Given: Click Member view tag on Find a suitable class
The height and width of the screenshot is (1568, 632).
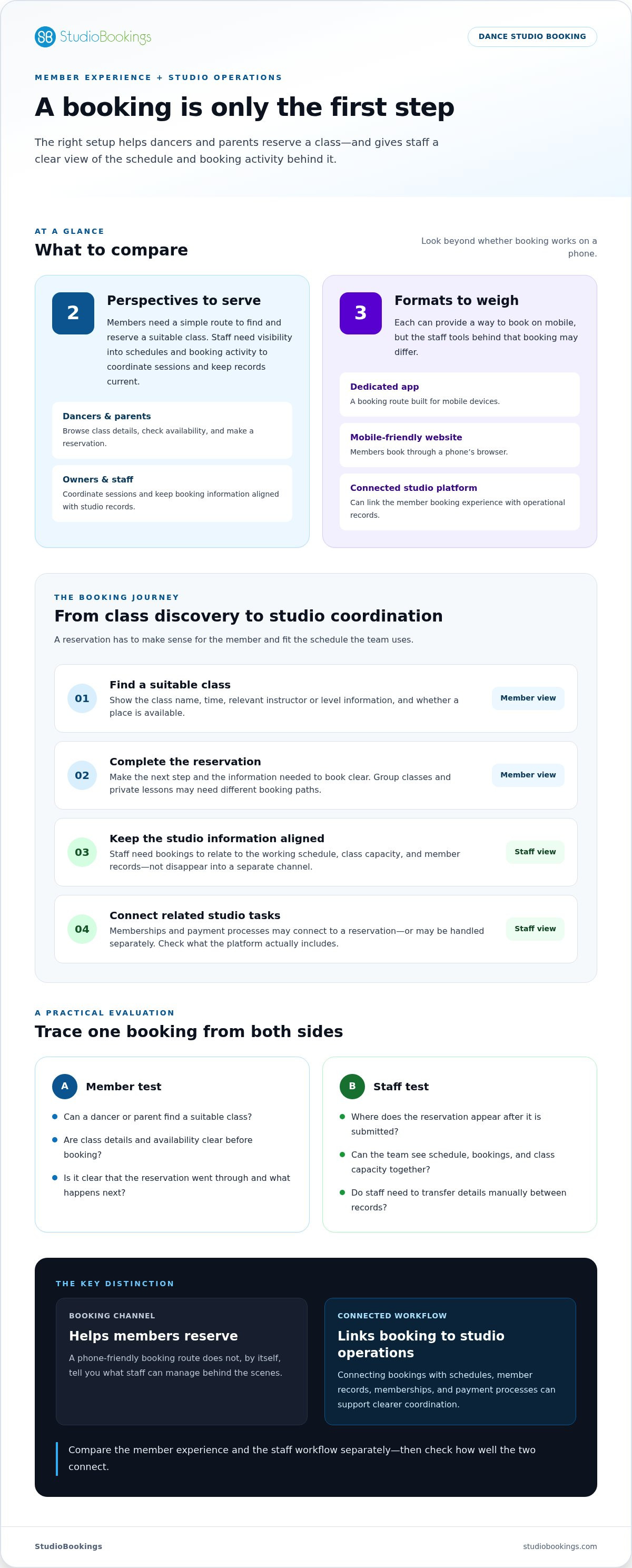Looking at the screenshot, I should pyautogui.click(x=528, y=698).
